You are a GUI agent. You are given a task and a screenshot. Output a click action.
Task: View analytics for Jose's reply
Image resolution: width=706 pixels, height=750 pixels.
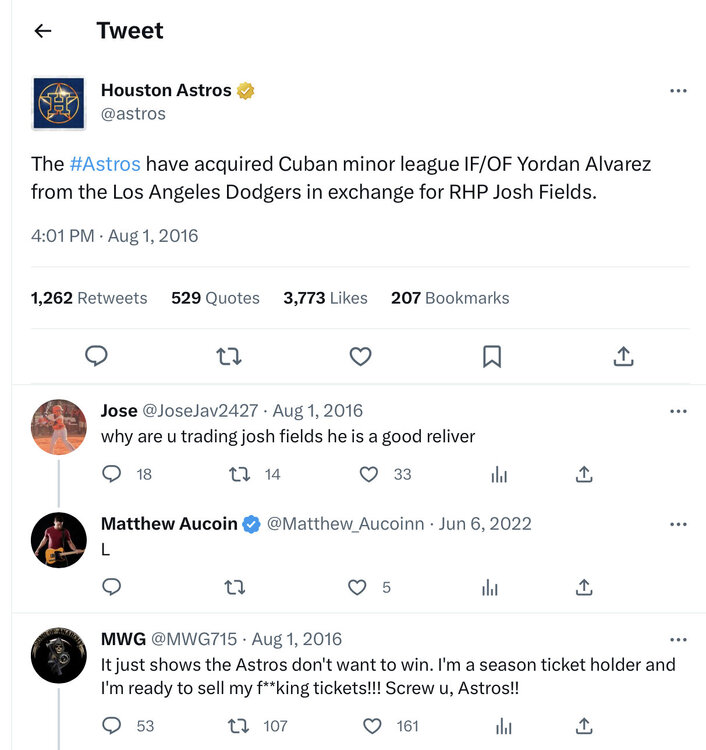(499, 474)
